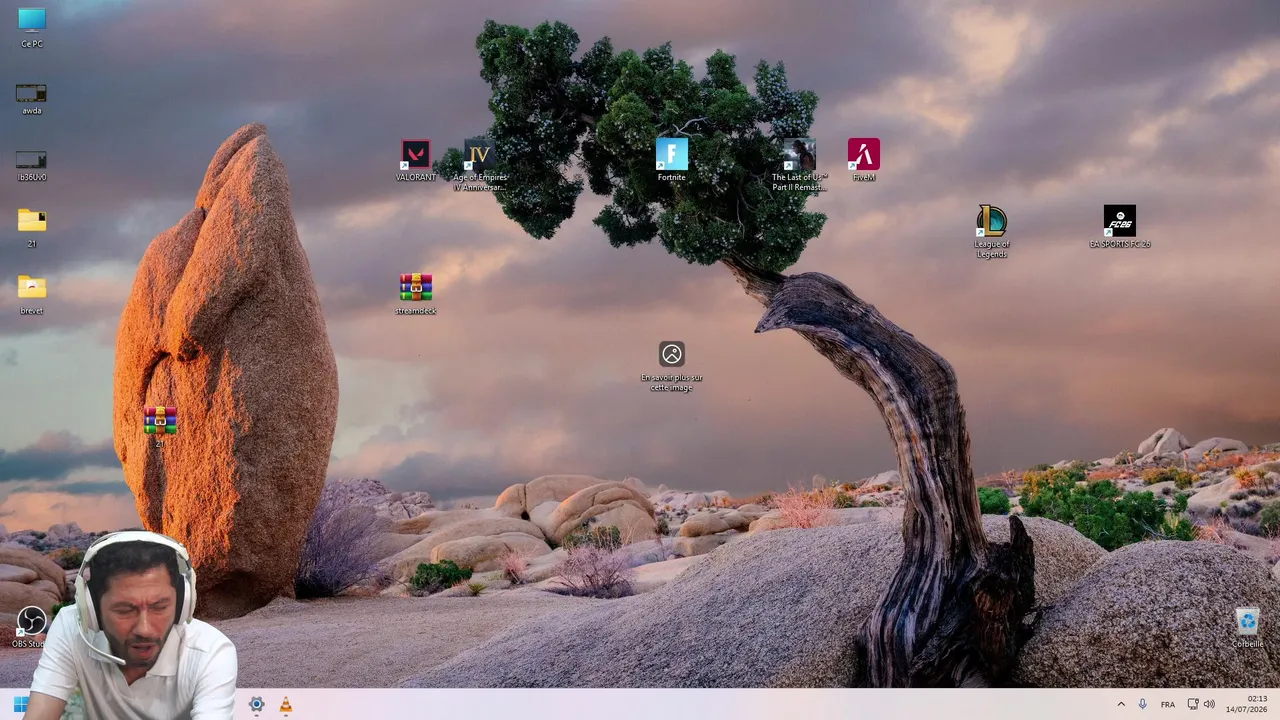Image resolution: width=1280 pixels, height=720 pixels.
Task: Open the clock and date panel
Action: tap(1257, 704)
